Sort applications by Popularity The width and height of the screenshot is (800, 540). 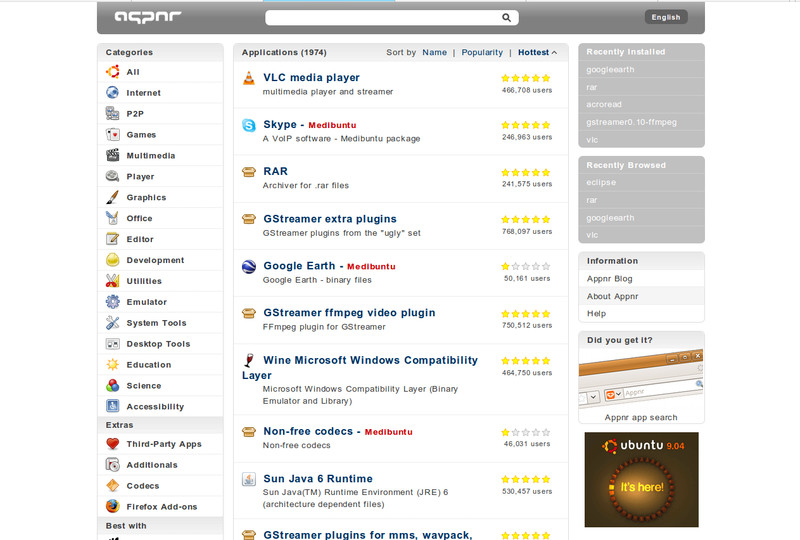482,52
